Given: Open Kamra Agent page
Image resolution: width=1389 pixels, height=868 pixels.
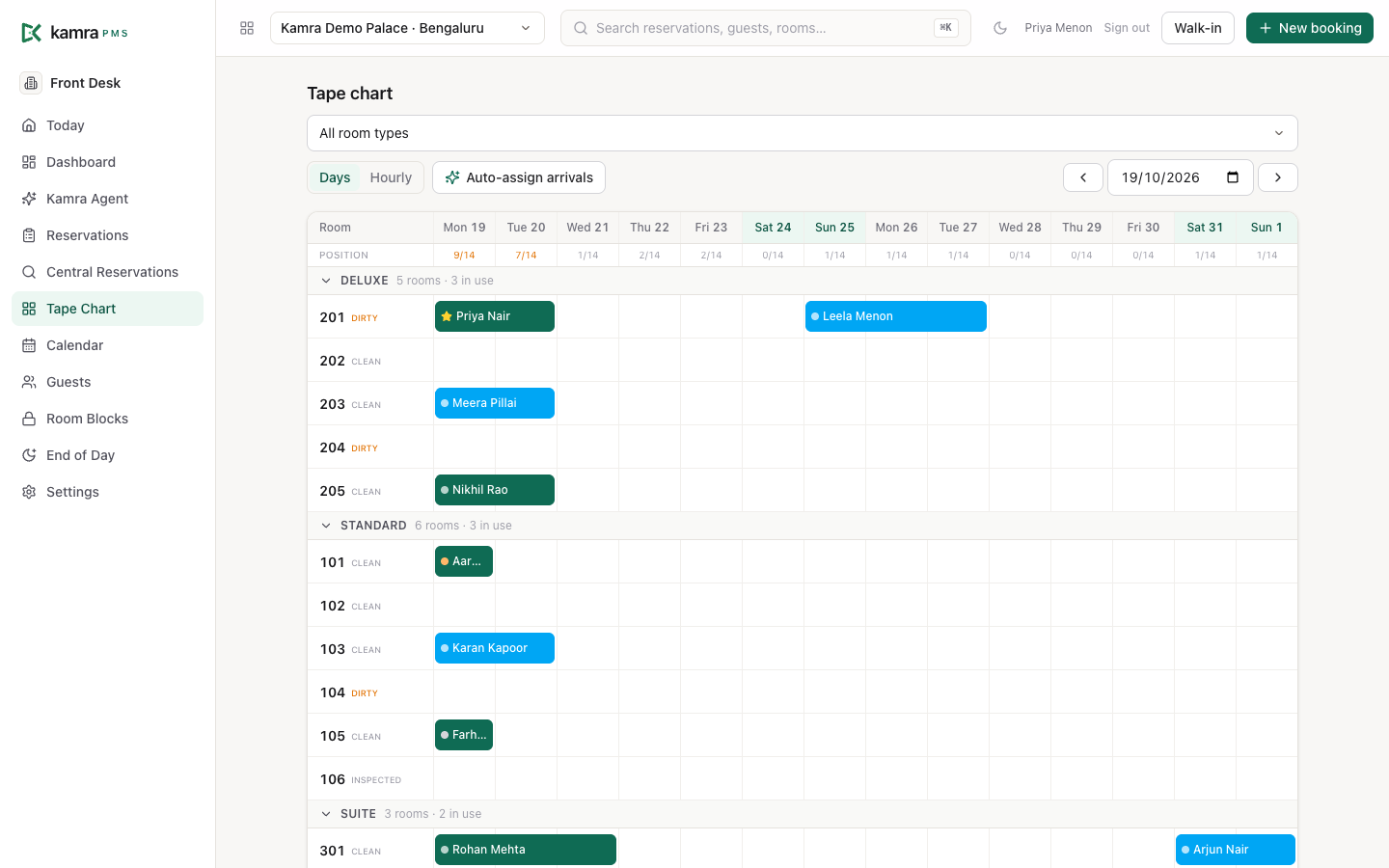Looking at the screenshot, I should pos(108,199).
